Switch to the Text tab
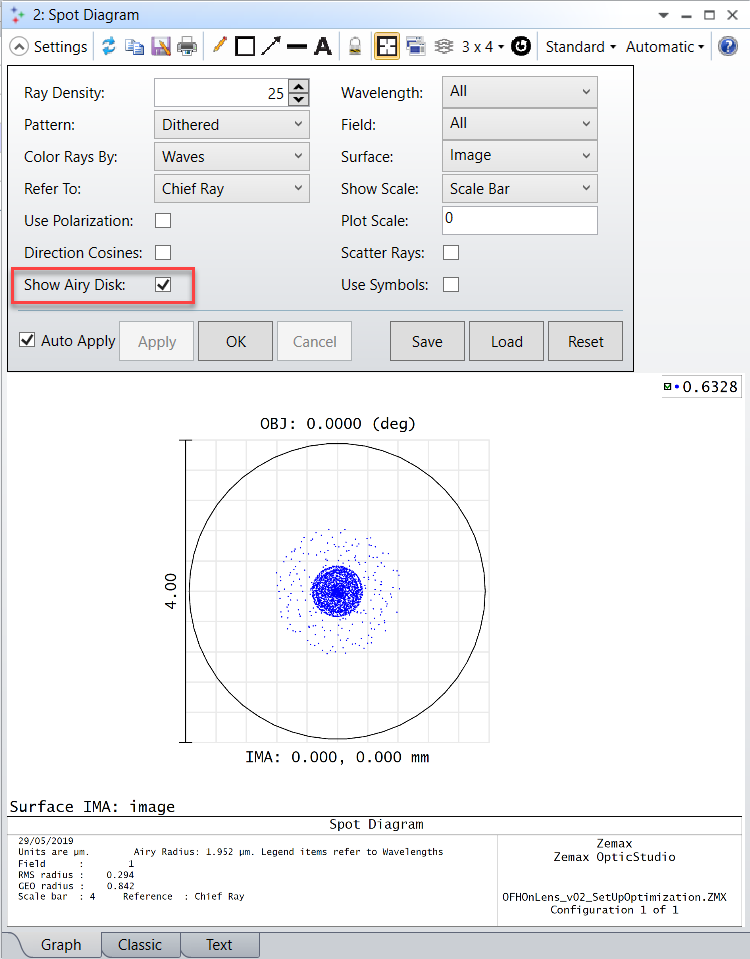The width and height of the screenshot is (750, 959). click(220, 945)
